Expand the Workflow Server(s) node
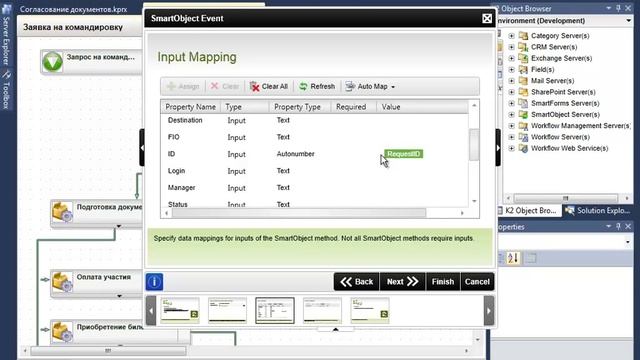This screenshot has height=360, width=640. [511, 137]
